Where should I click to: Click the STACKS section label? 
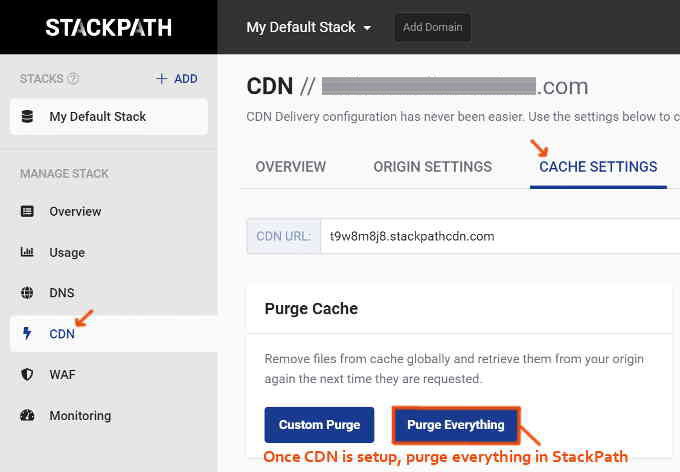tap(42, 79)
